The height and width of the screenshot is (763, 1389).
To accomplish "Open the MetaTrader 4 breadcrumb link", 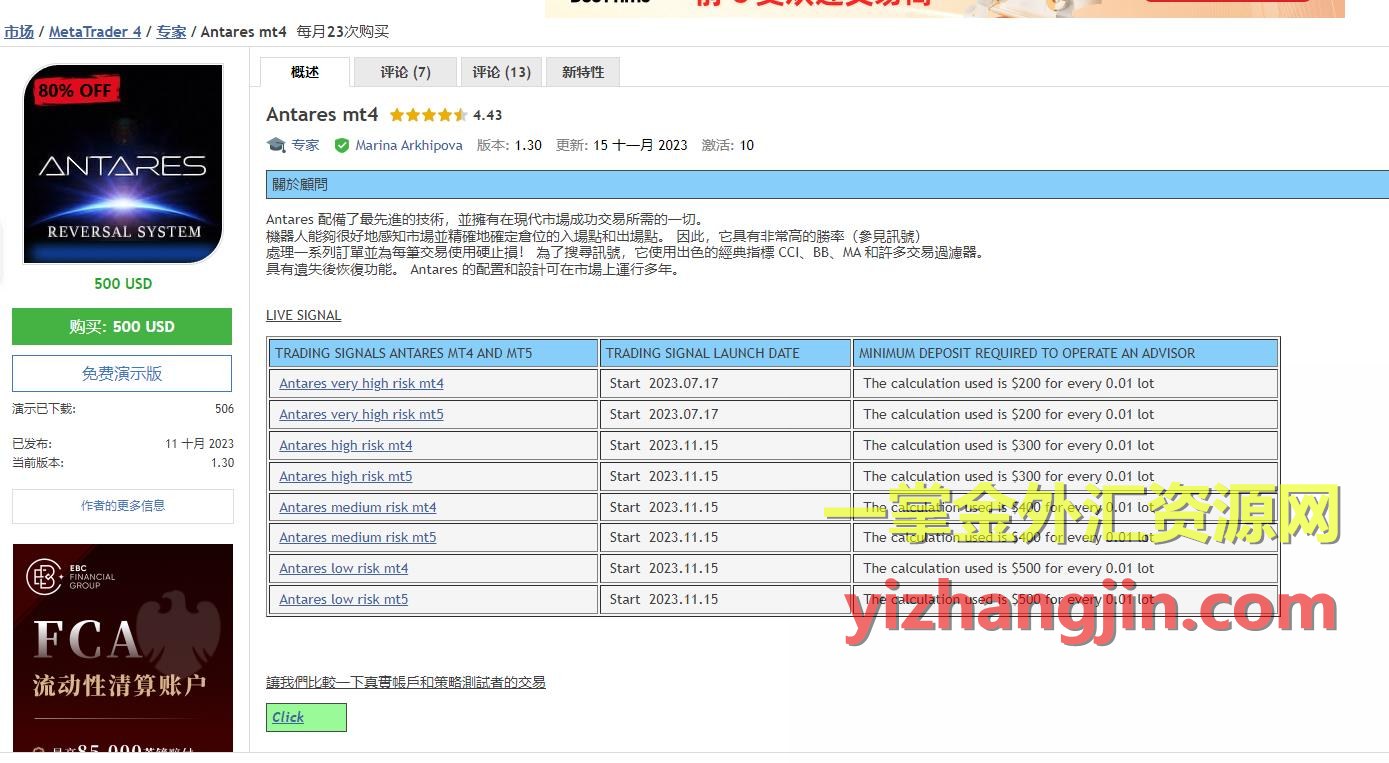I will pyautogui.click(x=95, y=32).
